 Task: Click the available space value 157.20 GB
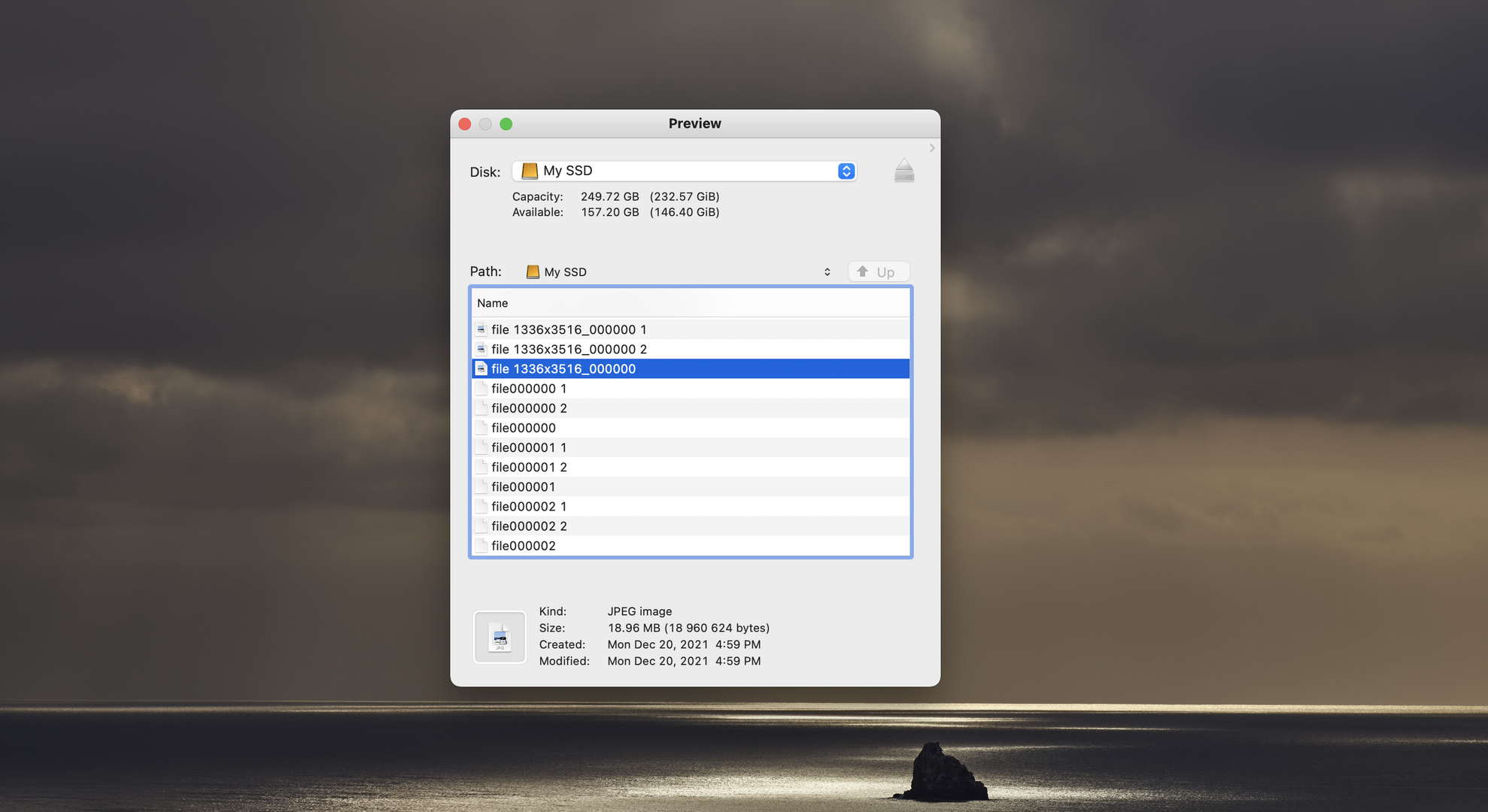pos(609,212)
